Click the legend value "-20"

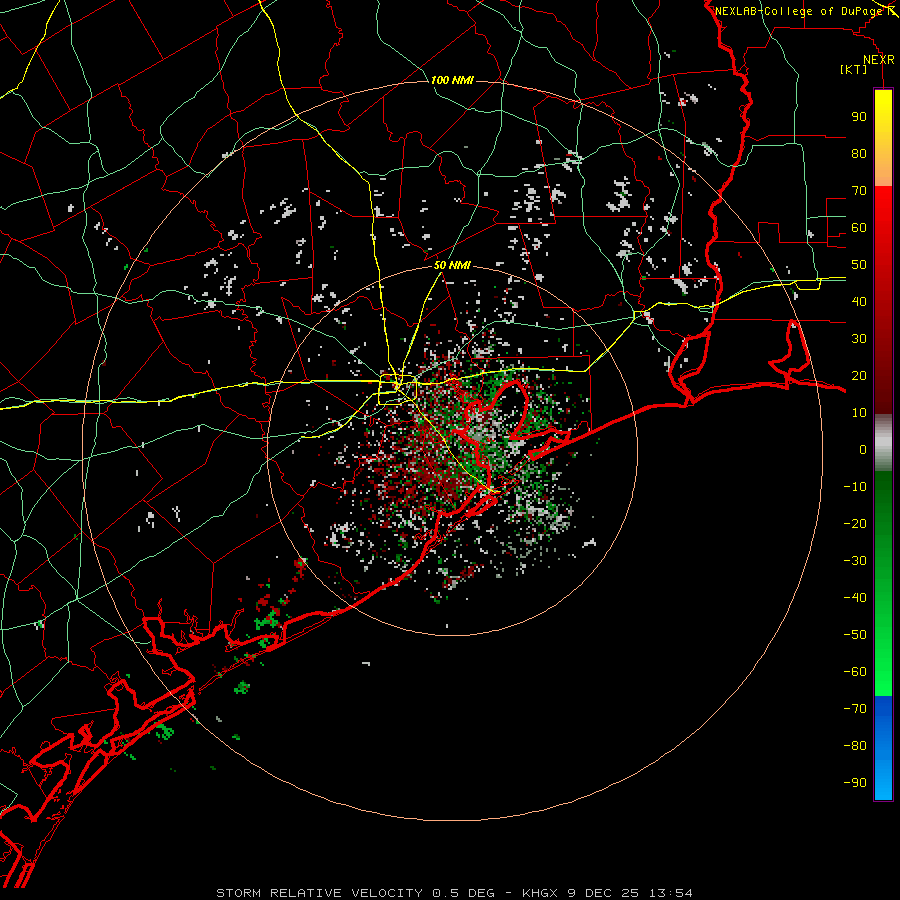click(x=855, y=523)
